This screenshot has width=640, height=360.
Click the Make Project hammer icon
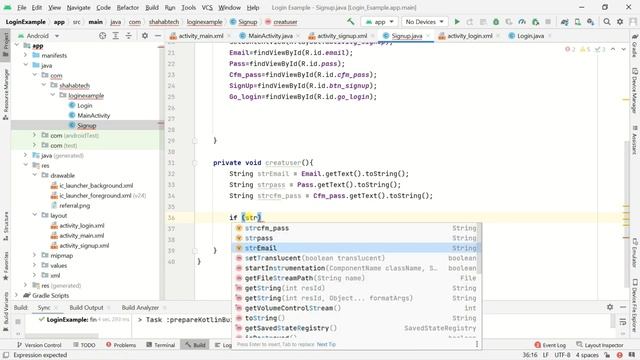(351, 22)
